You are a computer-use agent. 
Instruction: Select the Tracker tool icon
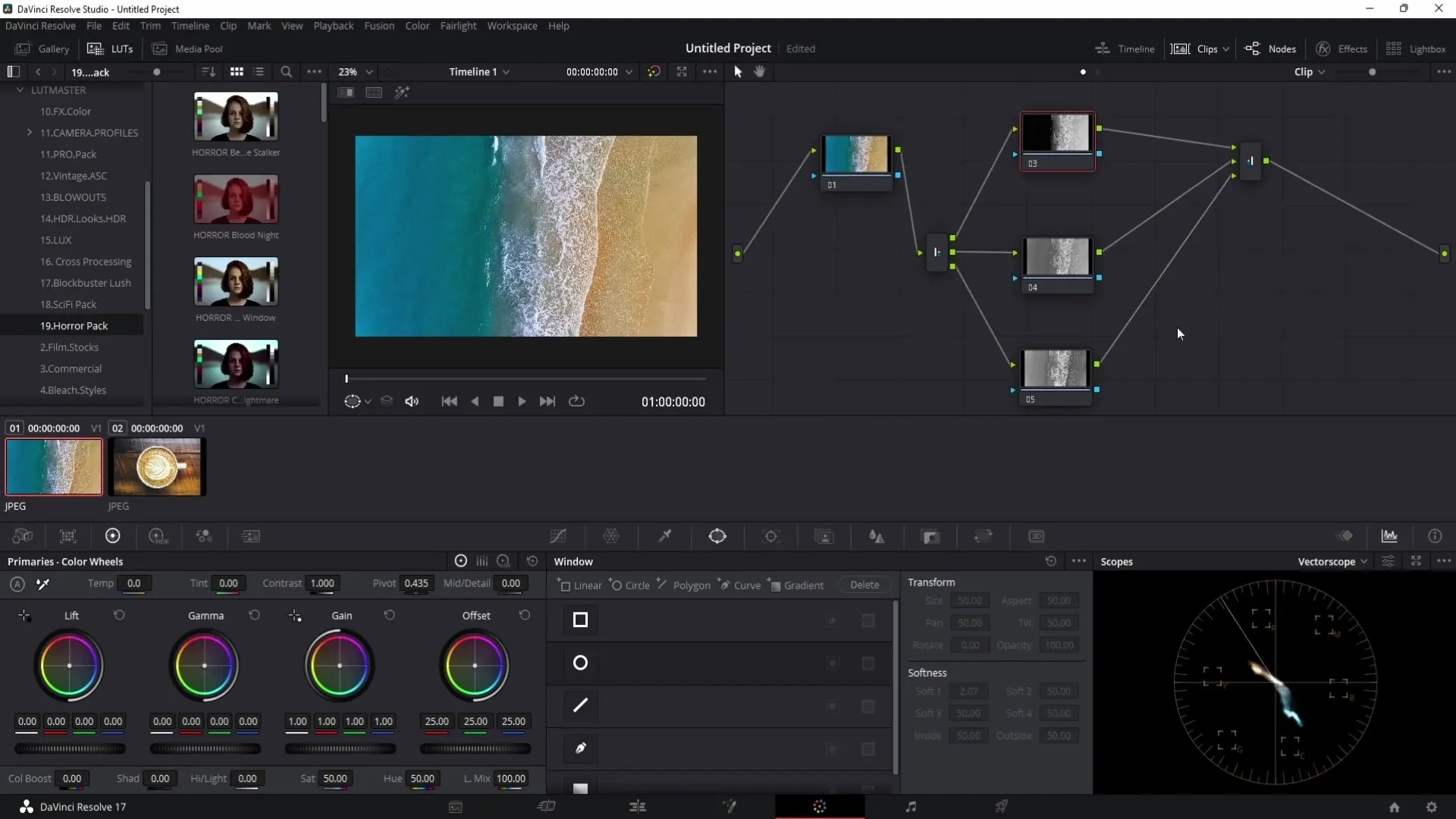(770, 536)
